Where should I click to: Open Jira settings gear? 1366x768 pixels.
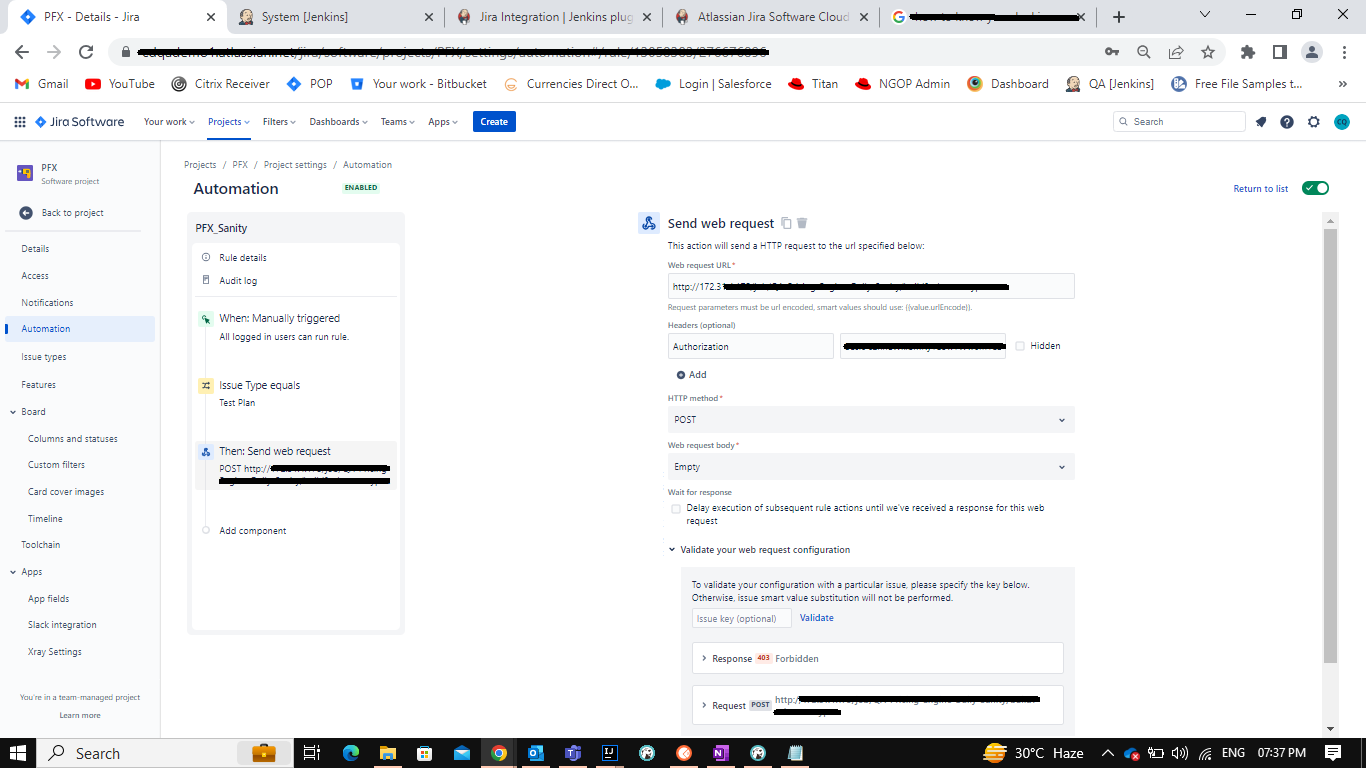(x=1313, y=121)
